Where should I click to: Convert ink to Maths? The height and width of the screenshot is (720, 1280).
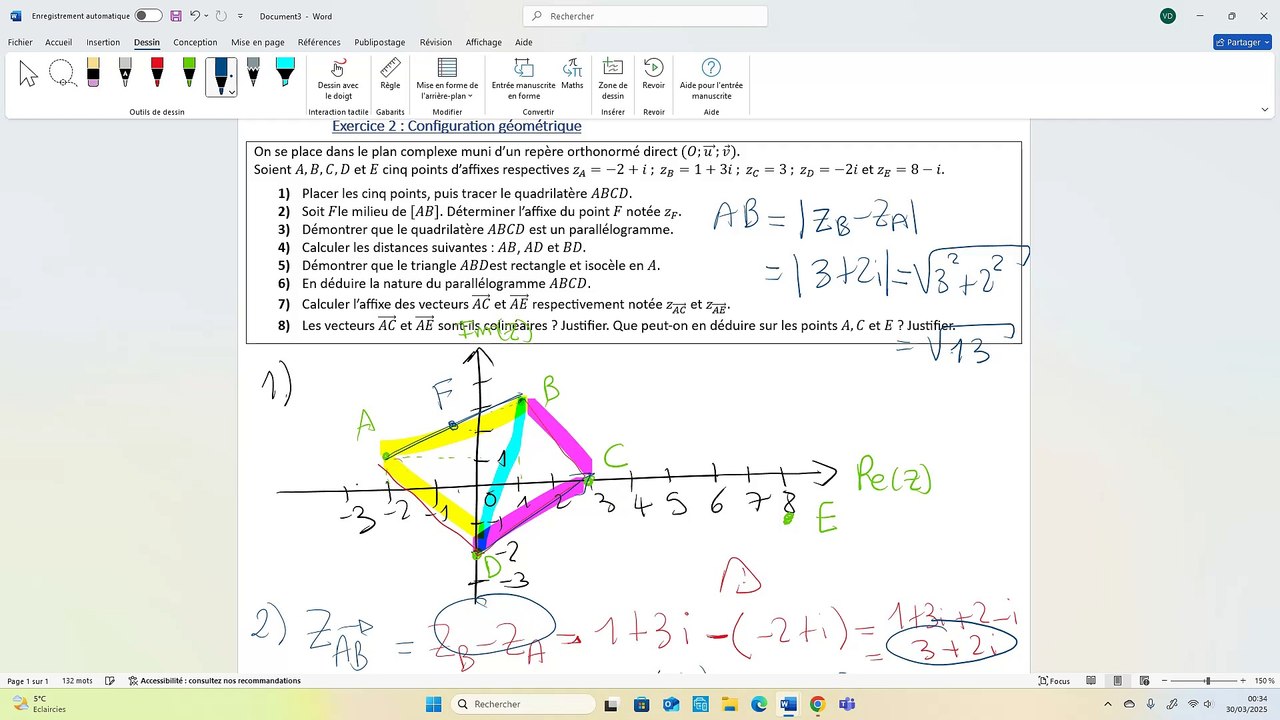[x=572, y=74]
